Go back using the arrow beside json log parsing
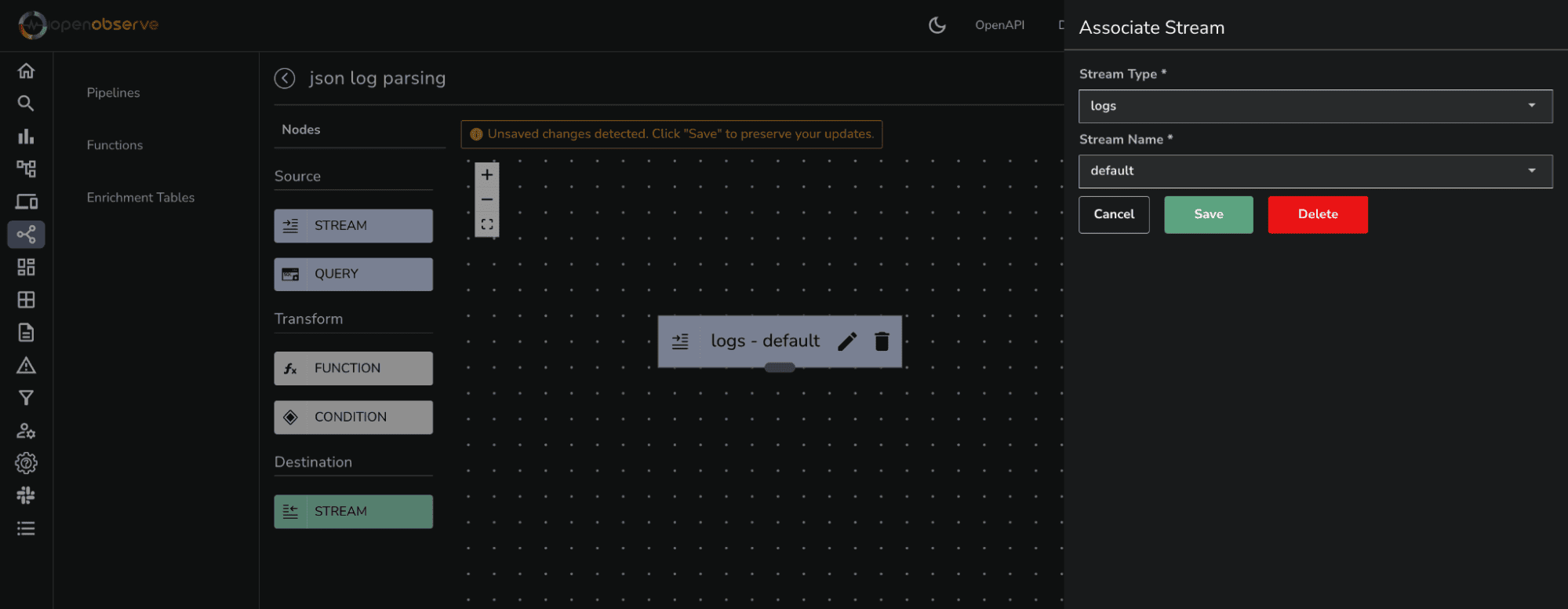Screen dimensions: 1568x609 (x=285, y=78)
